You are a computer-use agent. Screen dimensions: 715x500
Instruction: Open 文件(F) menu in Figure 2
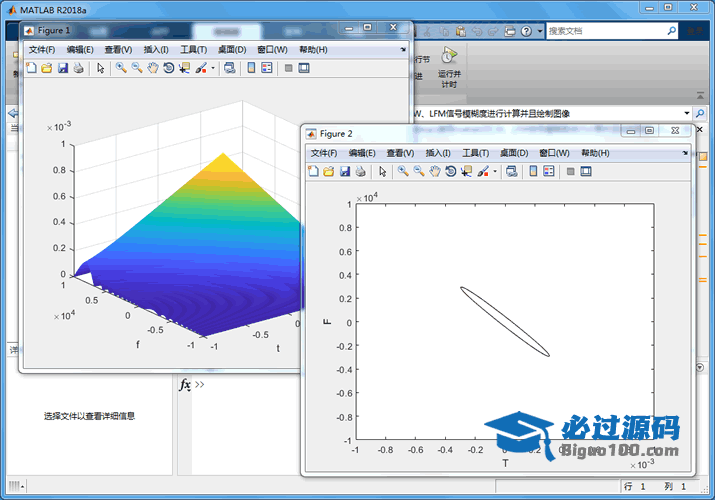[324, 153]
